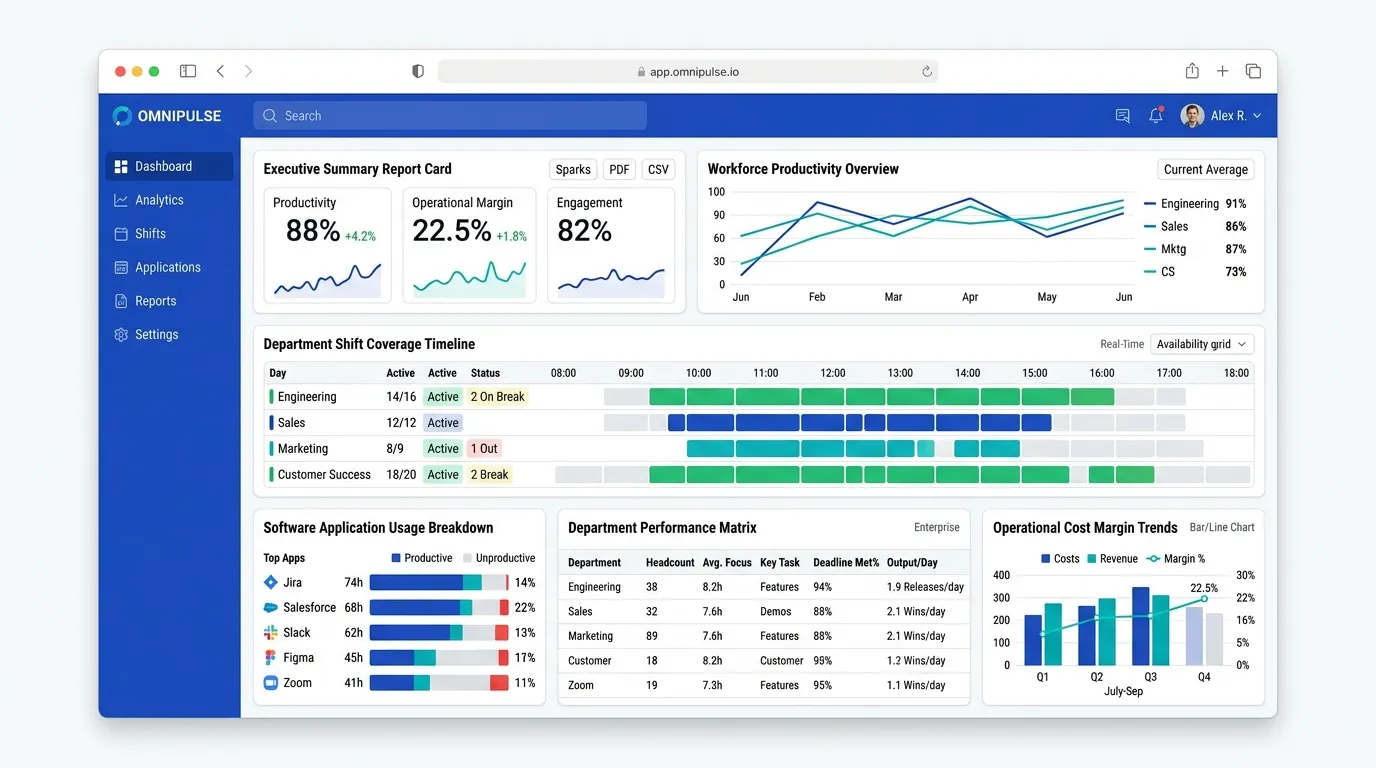Click the Sparks button

(573, 170)
